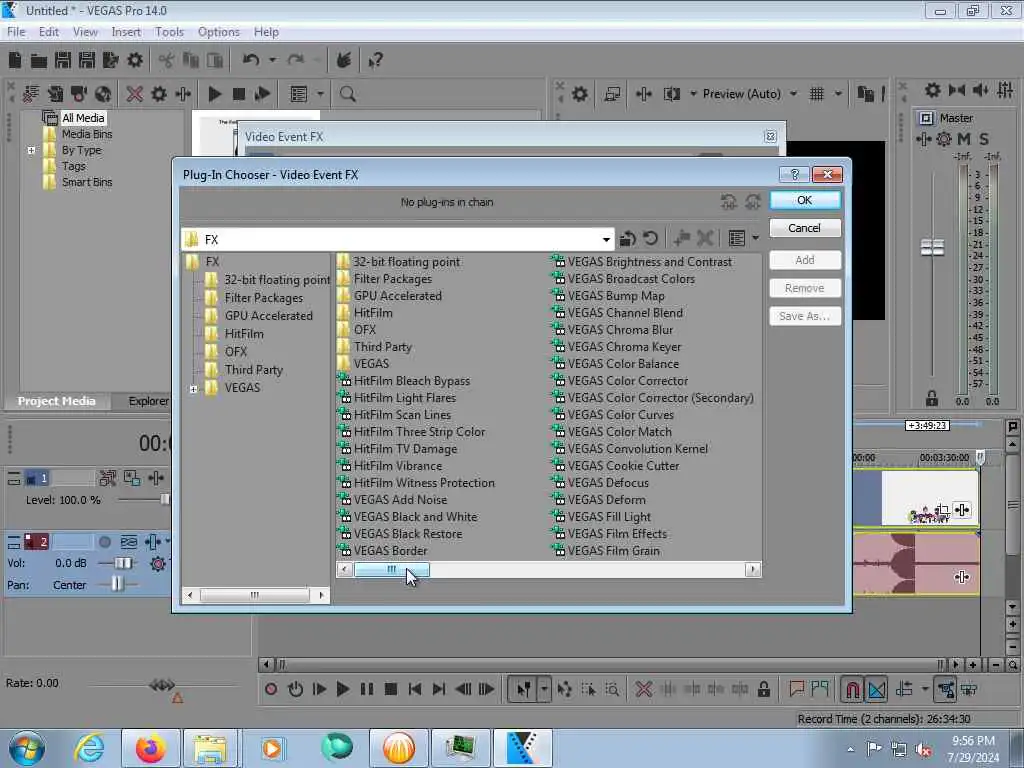The height and width of the screenshot is (768, 1024).
Task: Open the Edit menu
Action: tap(48, 31)
